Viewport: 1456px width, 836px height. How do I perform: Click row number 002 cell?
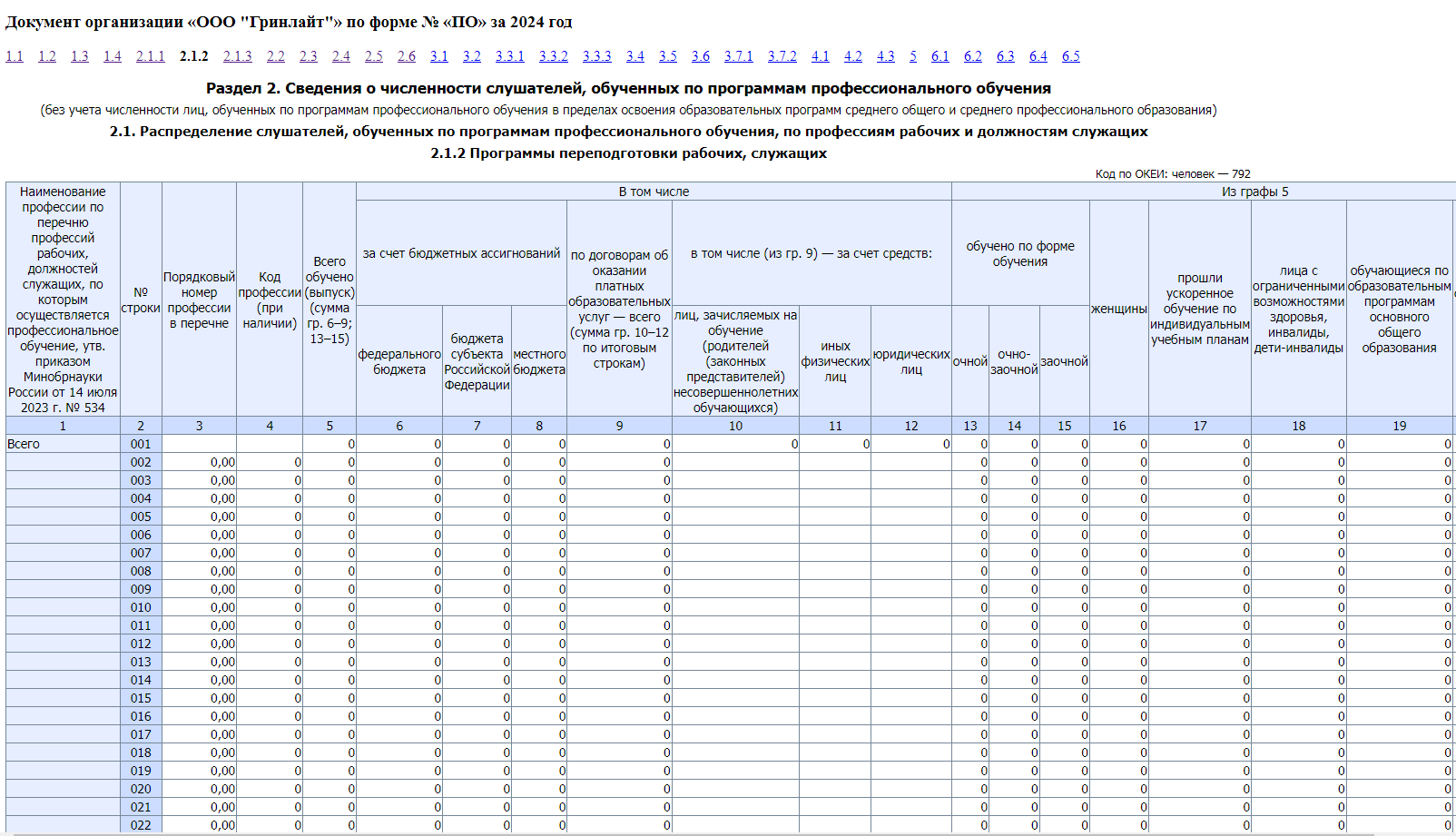(x=141, y=462)
